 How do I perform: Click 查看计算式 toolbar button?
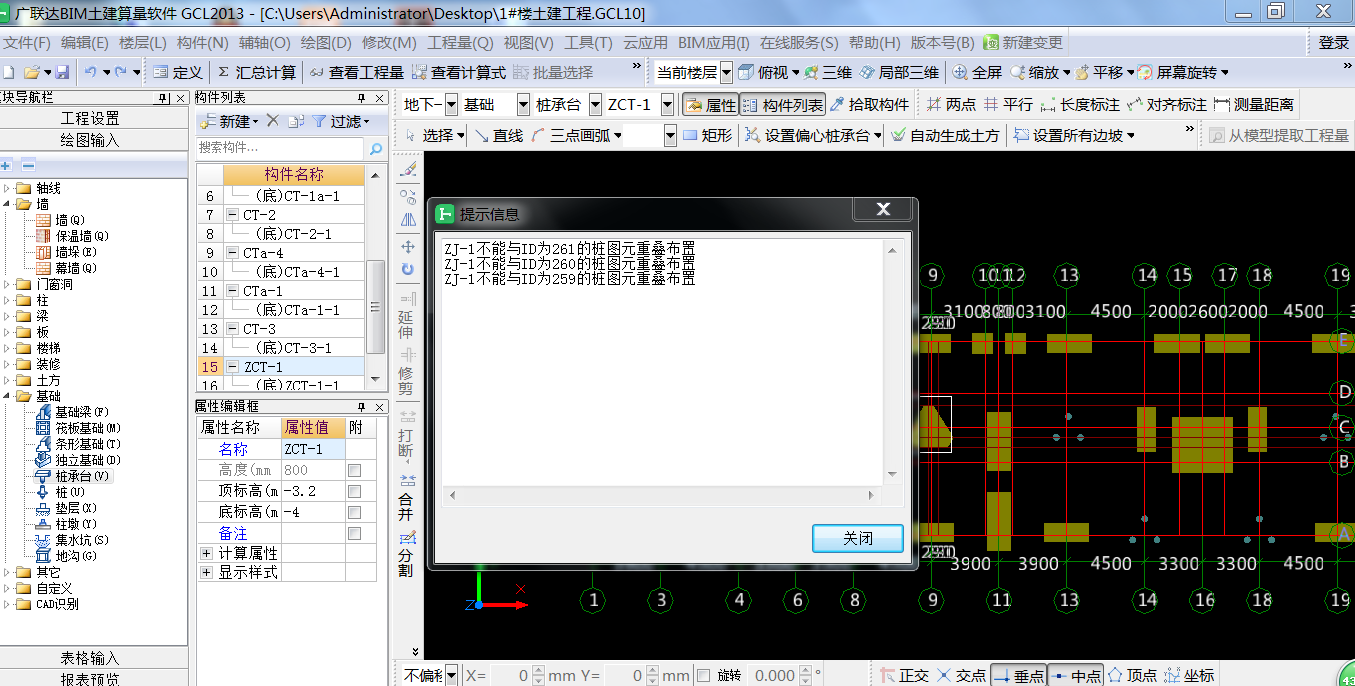click(458, 73)
